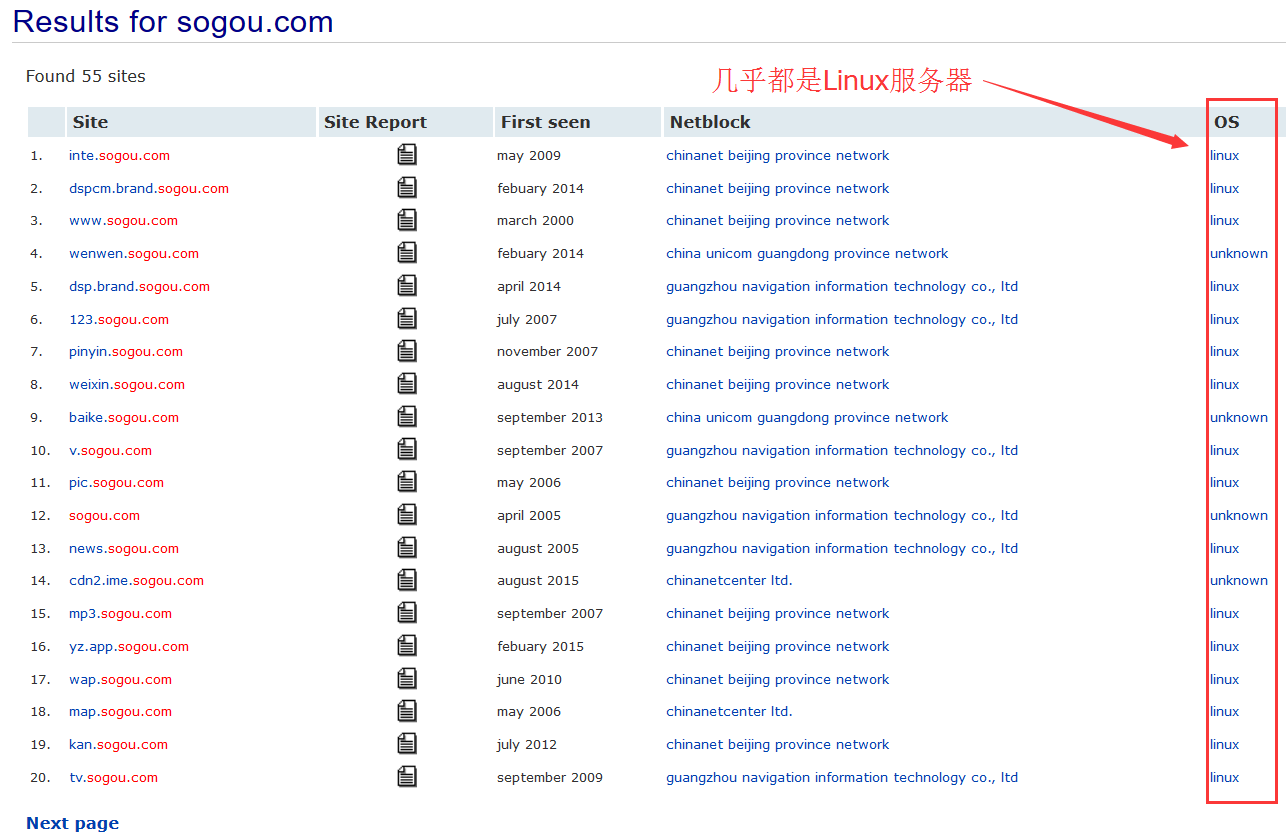Open chinanetcenter ltd. netblock for map.sogou.com
Viewport: 1286px width, 839px height.
point(729,711)
